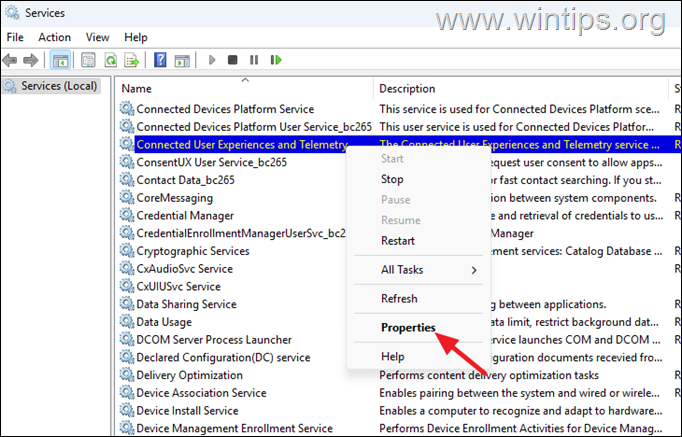The image size is (682, 437).
Task: Open the Action menu
Action: click(54, 37)
